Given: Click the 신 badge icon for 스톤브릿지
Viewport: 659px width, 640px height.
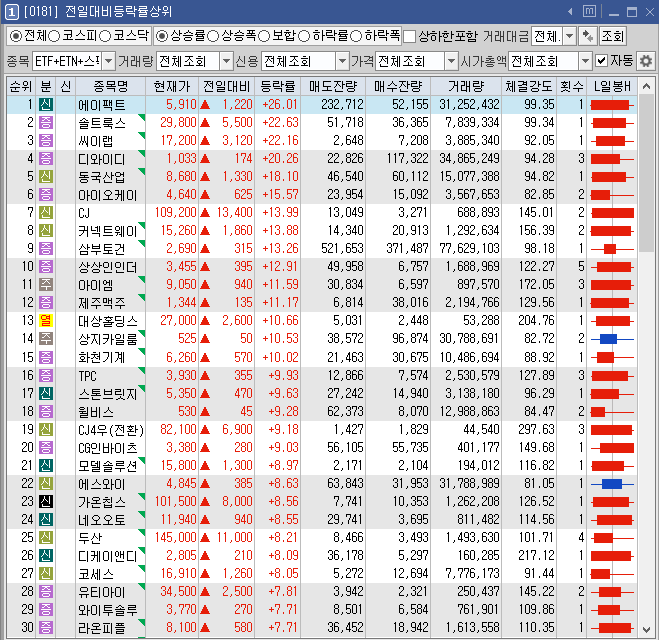Looking at the screenshot, I should tap(46, 393).
